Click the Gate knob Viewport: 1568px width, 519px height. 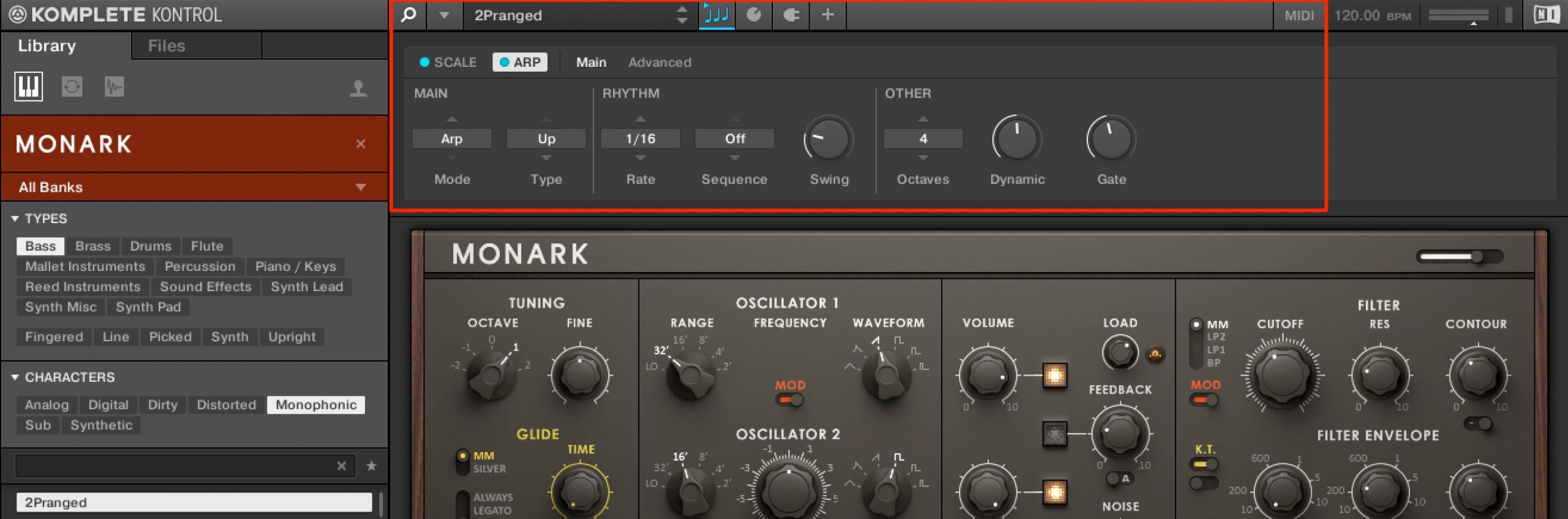(x=1111, y=139)
